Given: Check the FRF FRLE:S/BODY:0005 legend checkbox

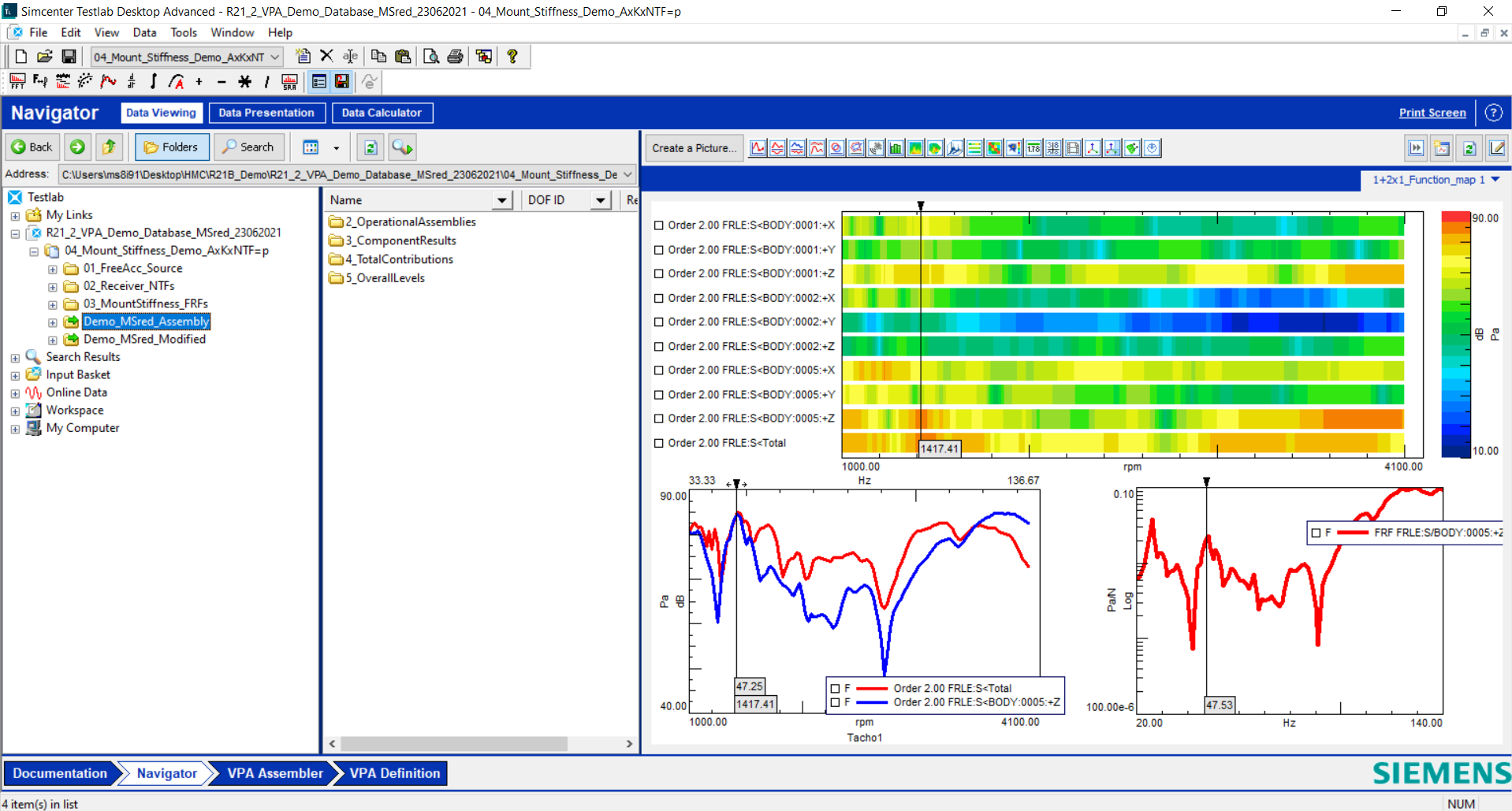Looking at the screenshot, I should pyautogui.click(x=1315, y=532).
